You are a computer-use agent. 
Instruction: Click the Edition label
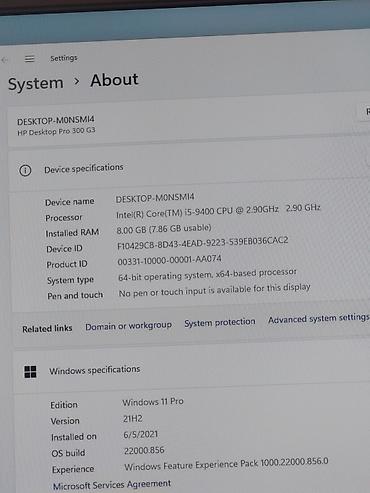(64, 405)
